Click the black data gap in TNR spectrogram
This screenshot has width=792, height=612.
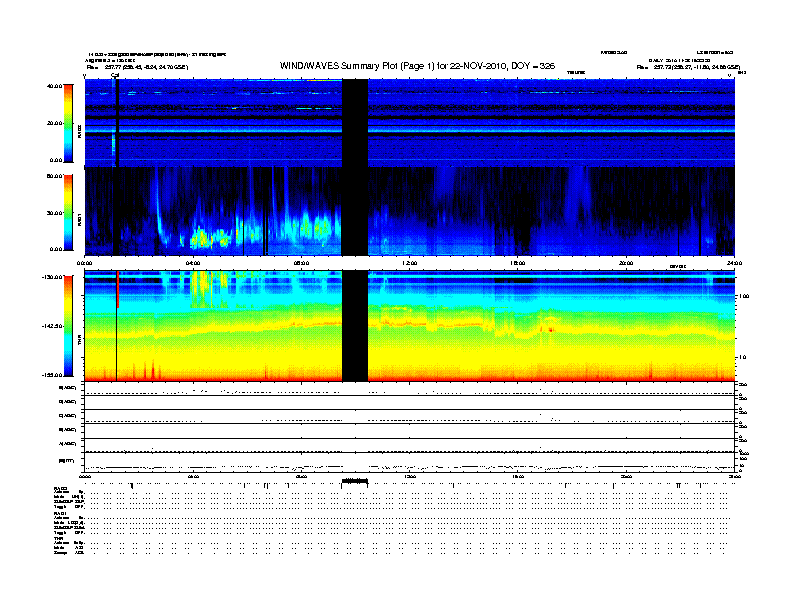(355, 326)
